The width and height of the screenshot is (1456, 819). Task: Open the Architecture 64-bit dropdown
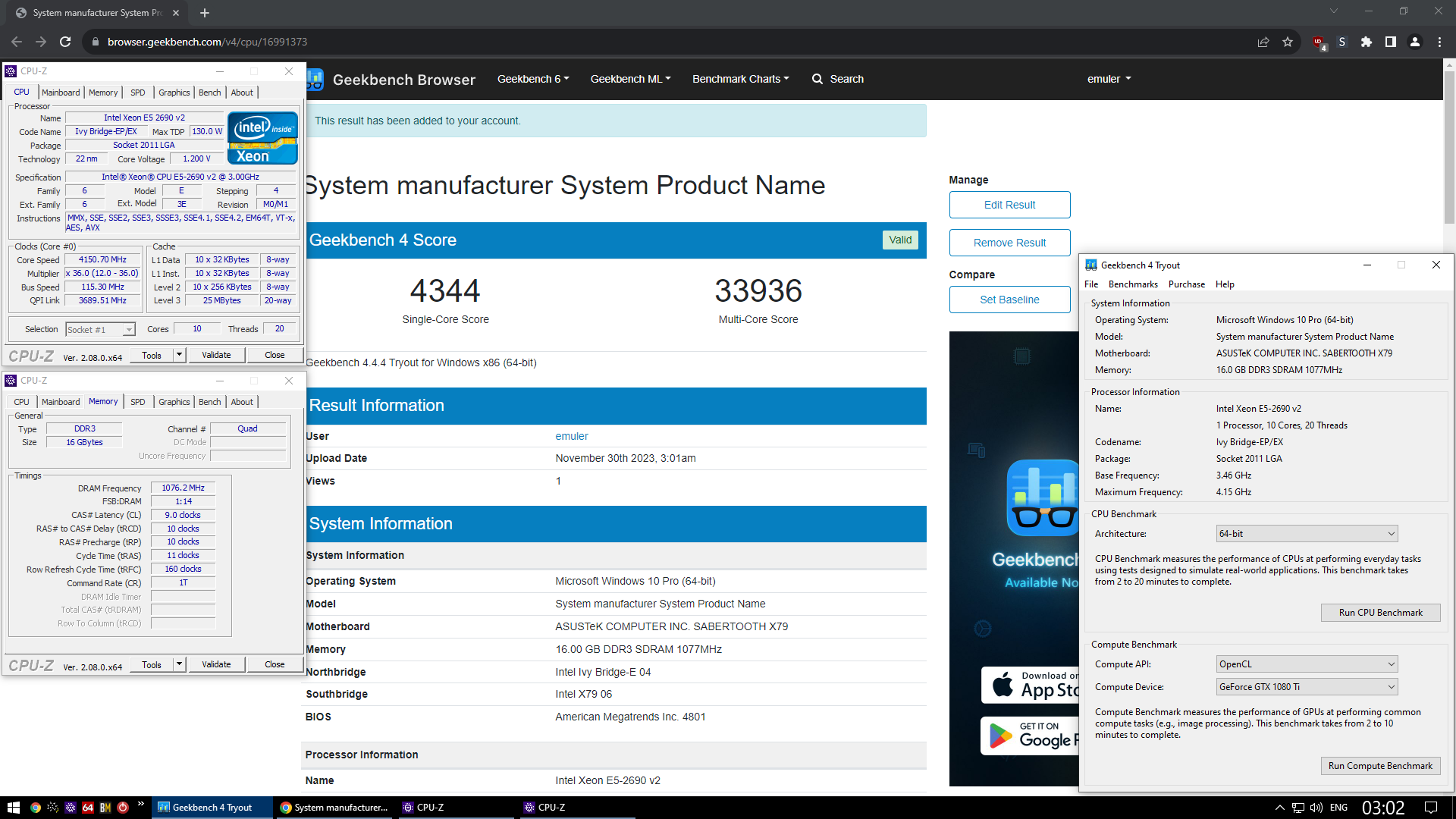click(1307, 534)
